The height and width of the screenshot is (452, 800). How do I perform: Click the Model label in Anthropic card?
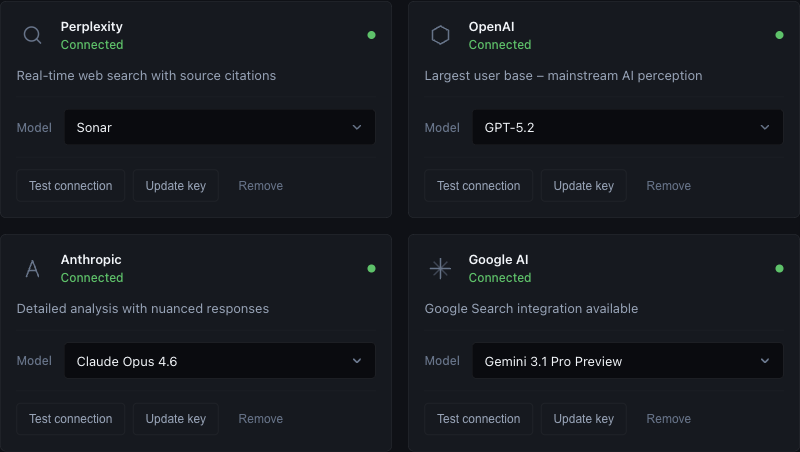tap(34, 361)
